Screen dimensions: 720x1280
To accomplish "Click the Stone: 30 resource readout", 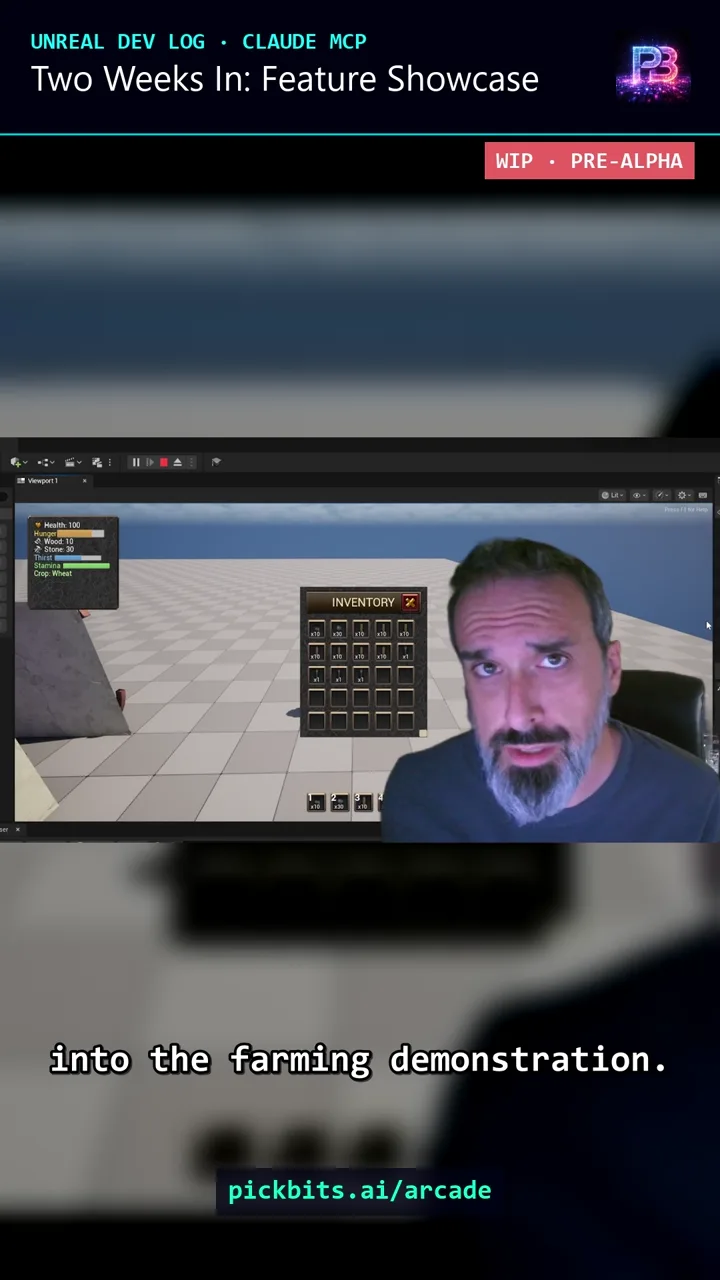I will click(54, 550).
